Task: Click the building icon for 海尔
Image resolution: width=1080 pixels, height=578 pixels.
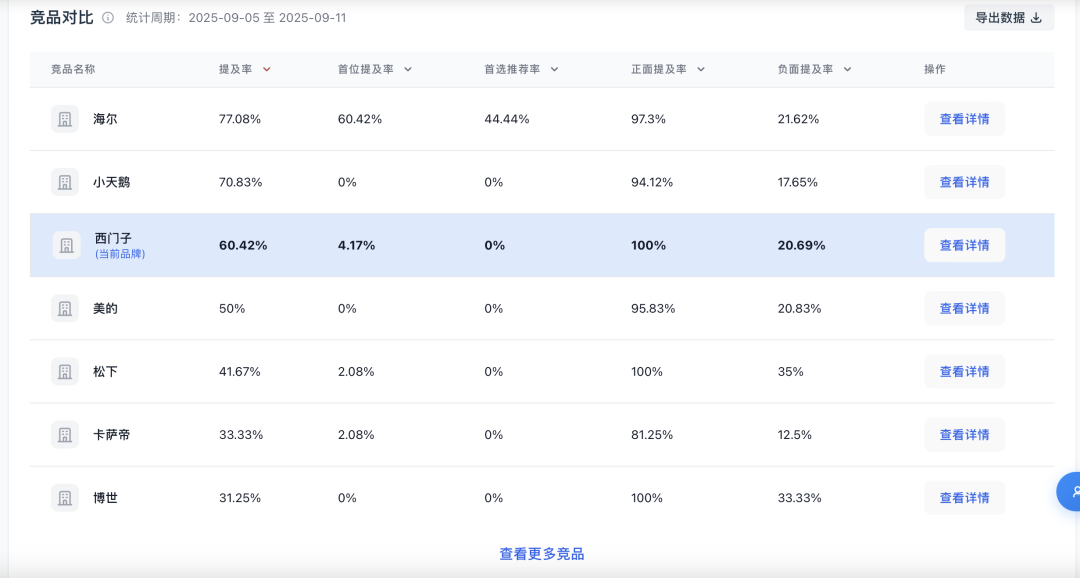Action: coord(65,119)
